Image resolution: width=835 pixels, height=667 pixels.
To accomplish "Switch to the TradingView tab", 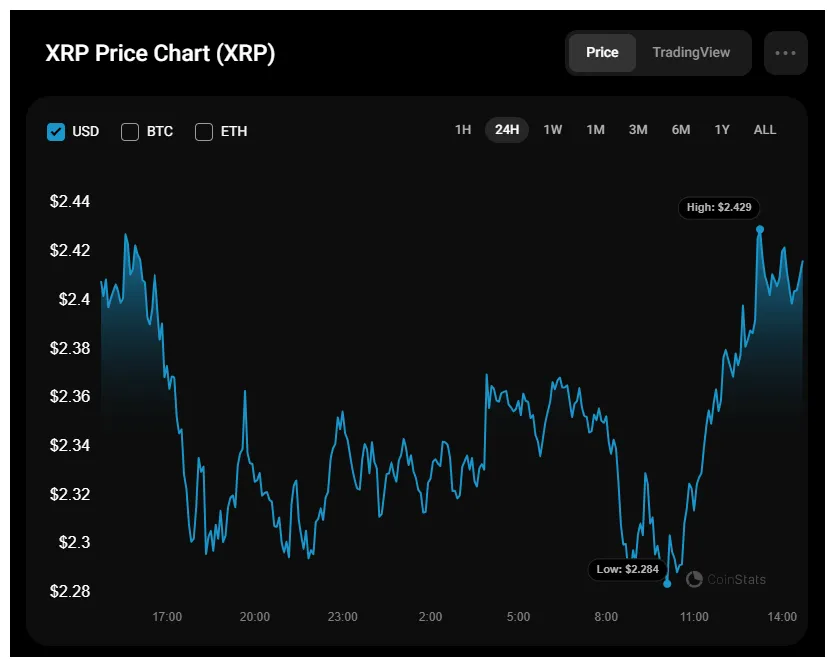I will tap(691, 52).
